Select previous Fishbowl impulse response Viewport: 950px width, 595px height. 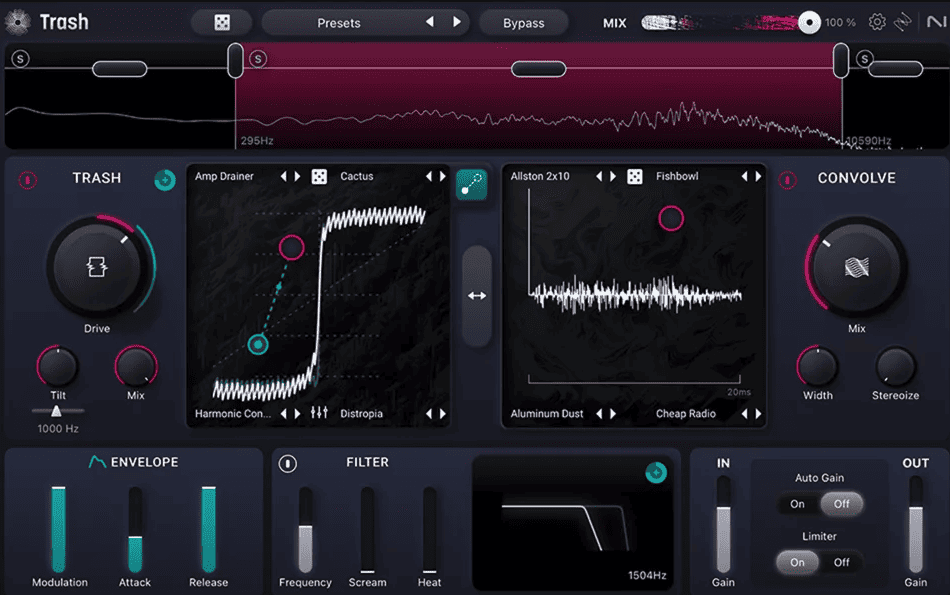(x=744, y=177)
